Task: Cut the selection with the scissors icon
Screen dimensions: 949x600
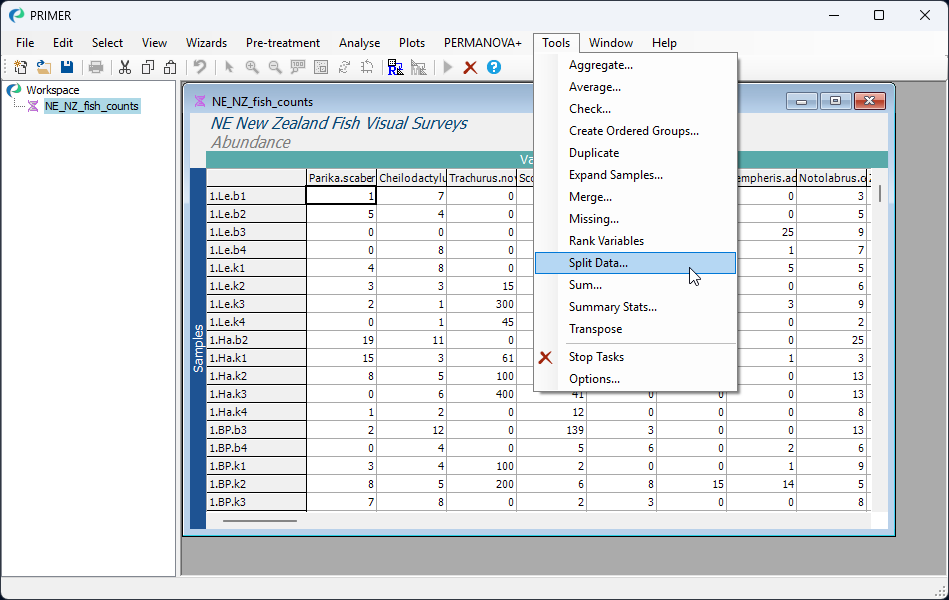Action: pyautogui.click(x=124, y=67)
